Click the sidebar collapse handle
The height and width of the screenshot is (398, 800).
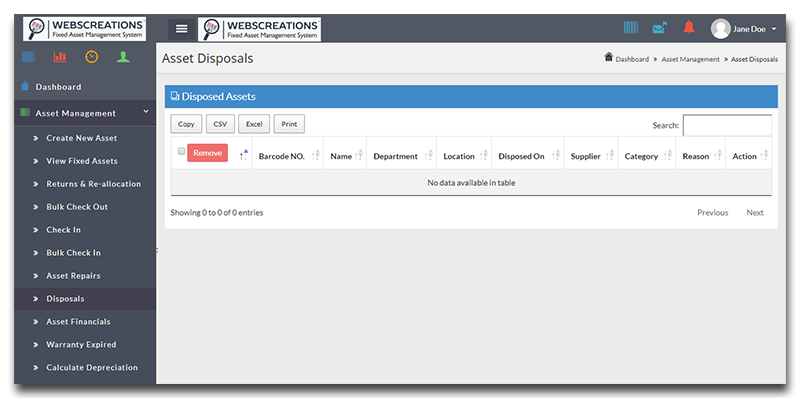pyautogui.click(x=157, y=250)
